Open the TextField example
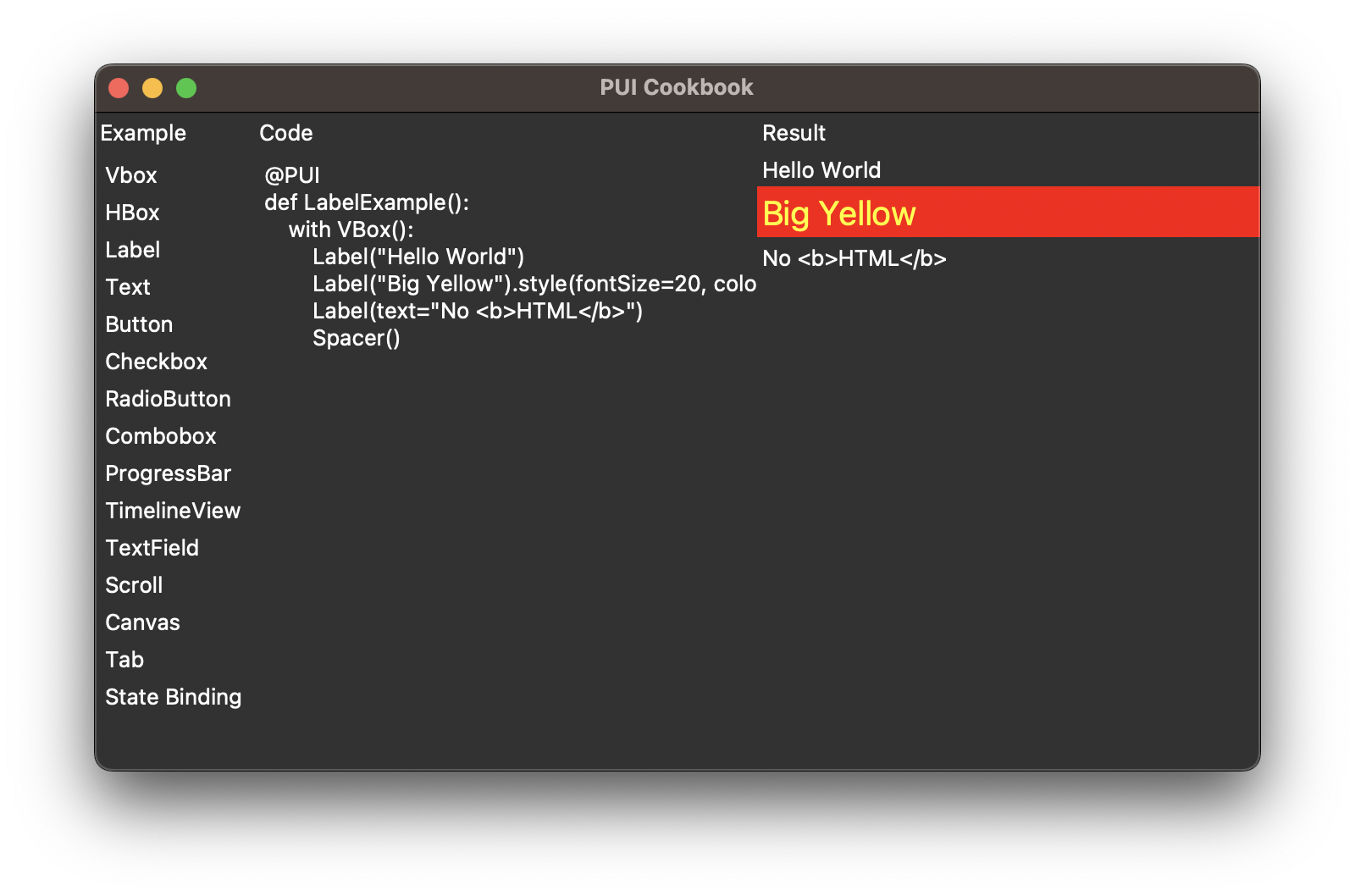 pyautogui.click(x=152, y=548)
